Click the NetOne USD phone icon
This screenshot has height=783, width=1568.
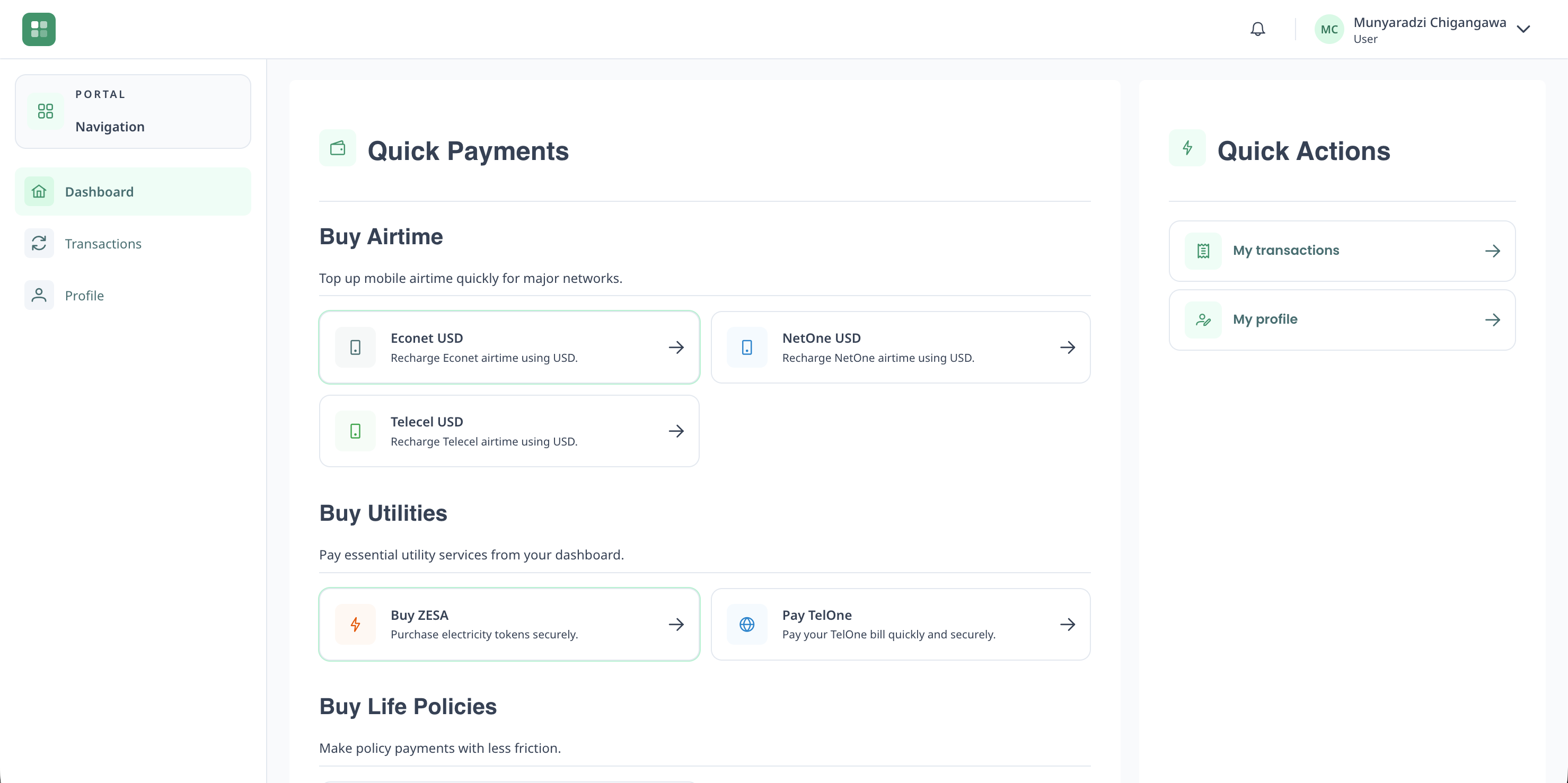point(747,348)
